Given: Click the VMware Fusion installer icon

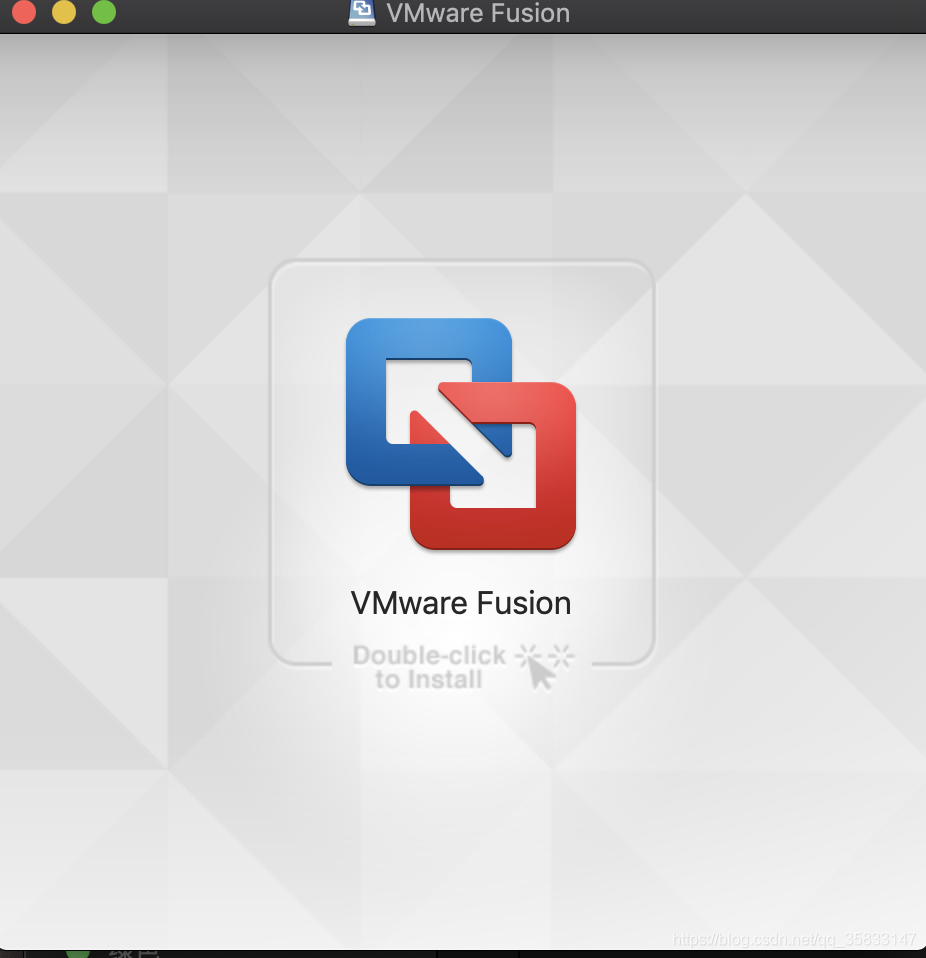Looking at the screenshot, I should pyautogui.click(x=461, y=434).
